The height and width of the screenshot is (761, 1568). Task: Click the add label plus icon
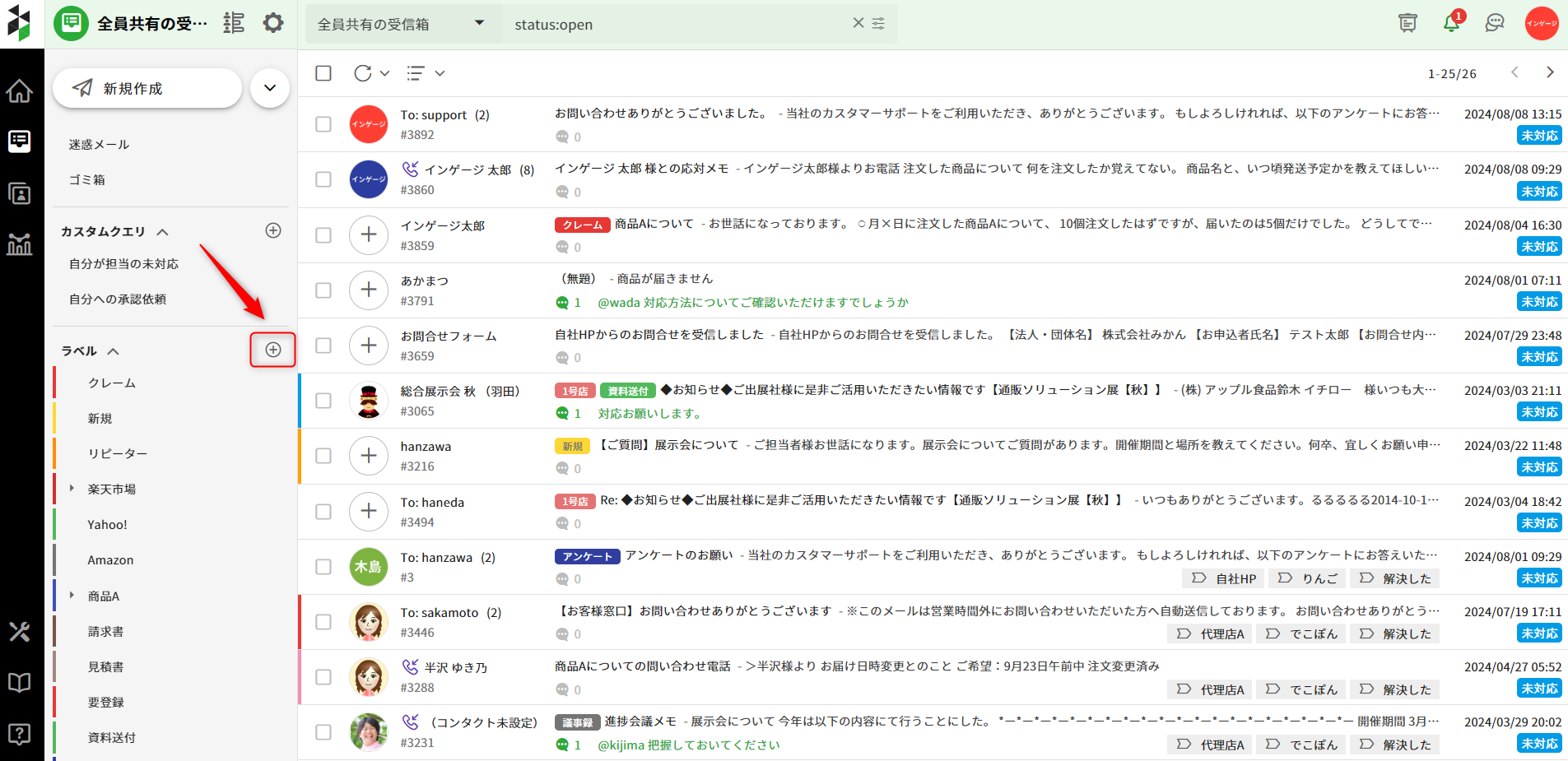coord(273,350)
